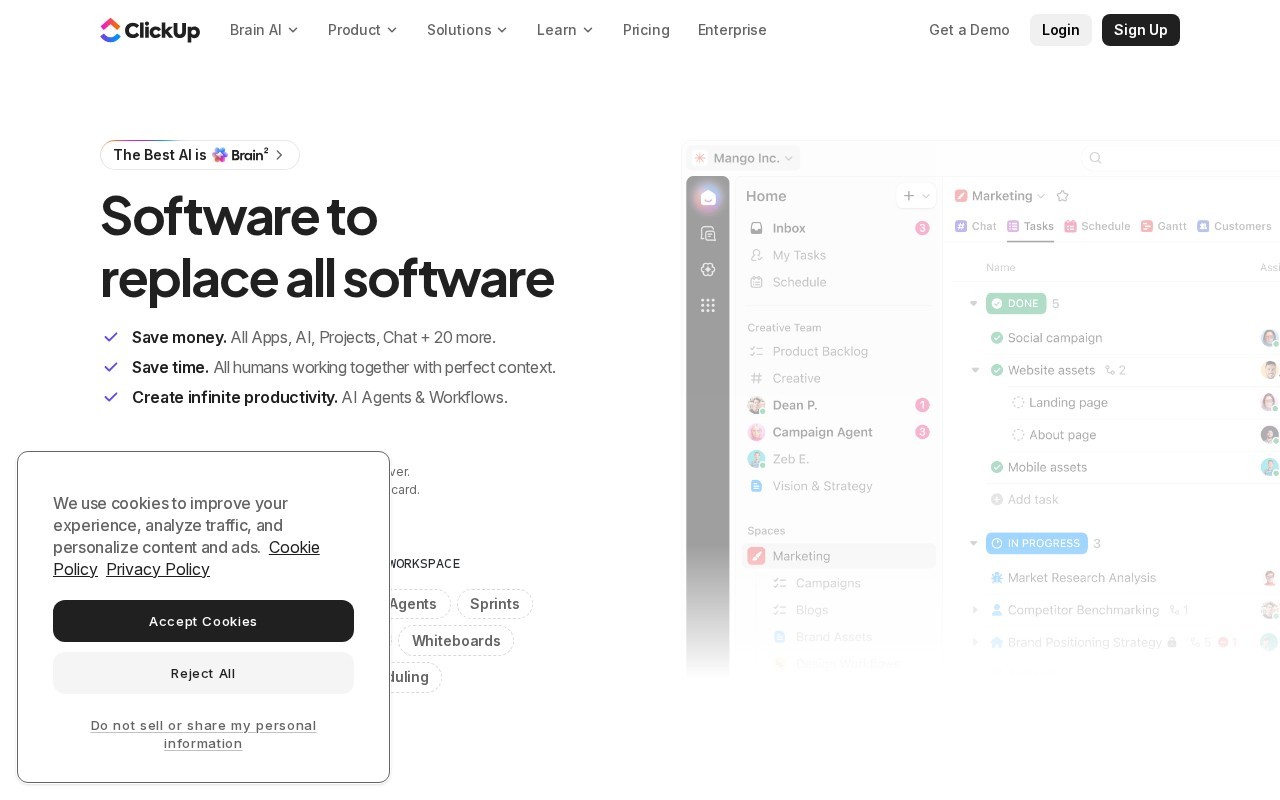Expand the Competitor Benchmarking subtasks
Image resolution: width=1280 pixels, height=800 pixels.
[975, 610]
